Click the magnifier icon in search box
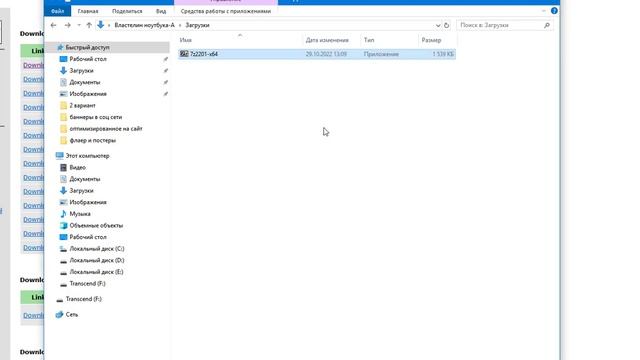 tap(547, 25)
